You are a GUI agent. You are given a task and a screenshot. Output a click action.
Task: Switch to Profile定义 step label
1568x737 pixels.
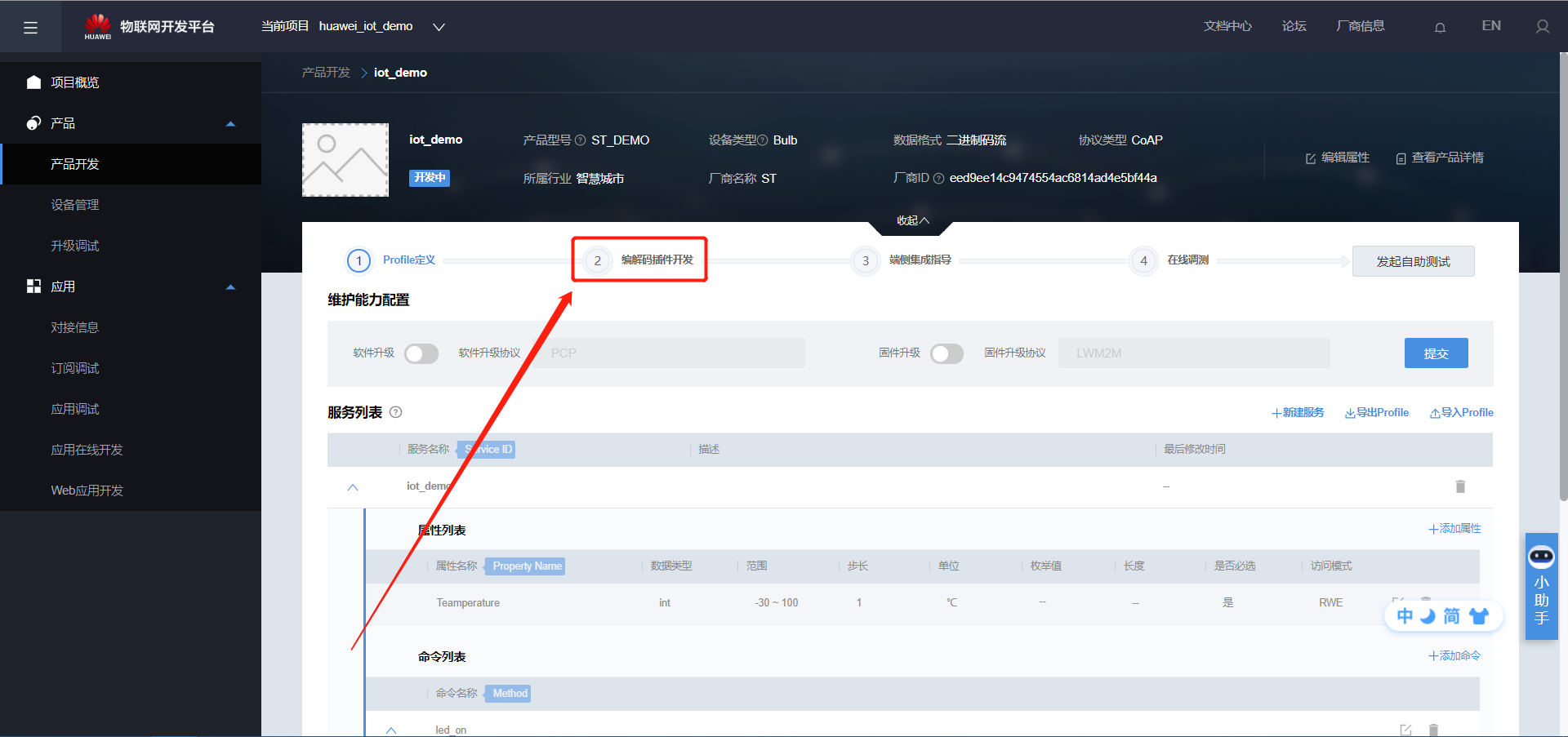tap(409, 260)
